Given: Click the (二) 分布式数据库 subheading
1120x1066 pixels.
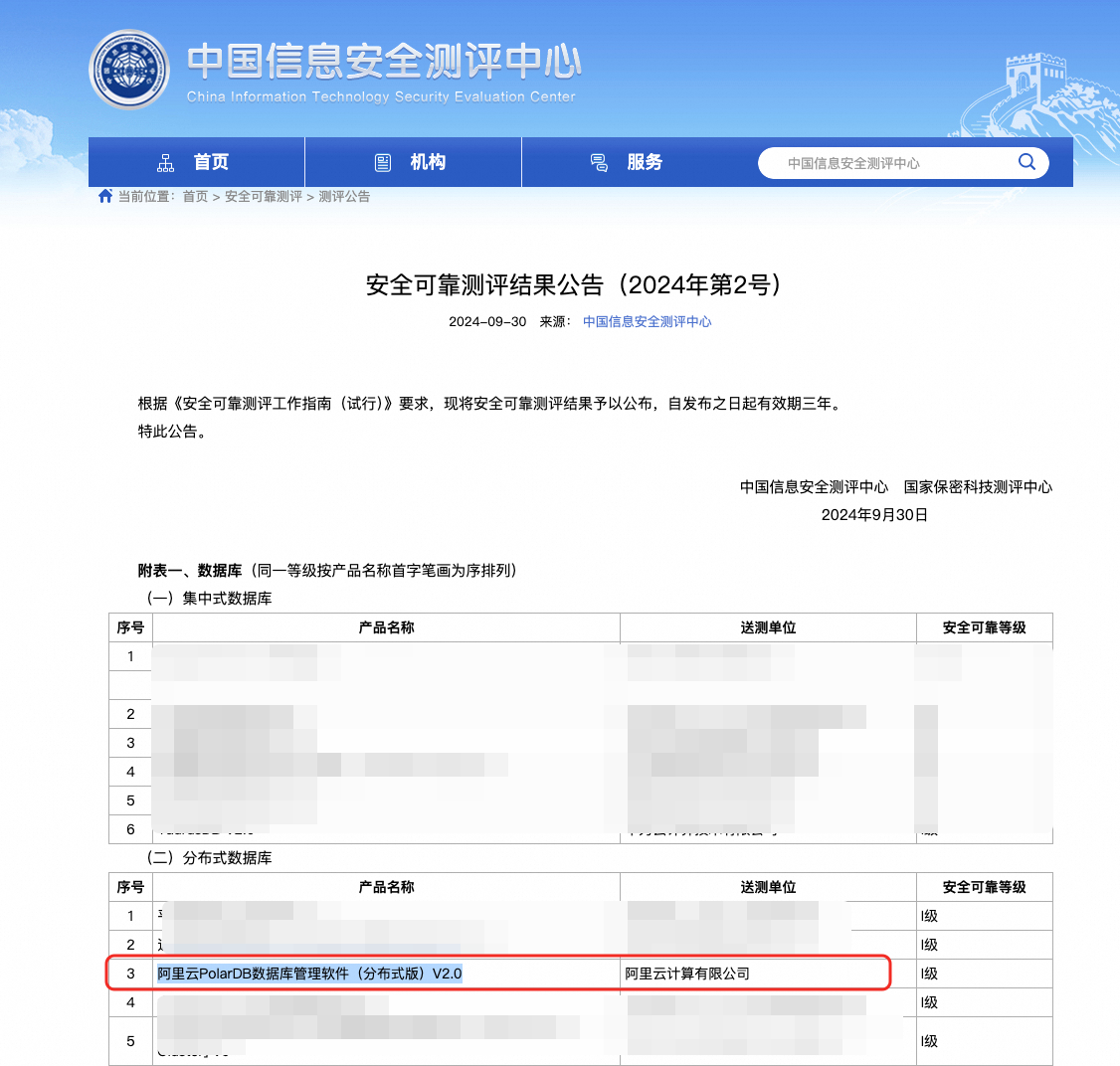Looking at the screenshot, I should coord(209,857).
